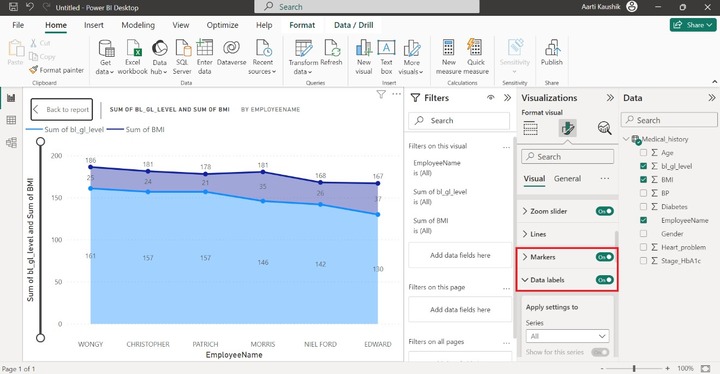Click the Data pane search field
This screenshot has width=720, height=374.
click(x=669, y=120)
